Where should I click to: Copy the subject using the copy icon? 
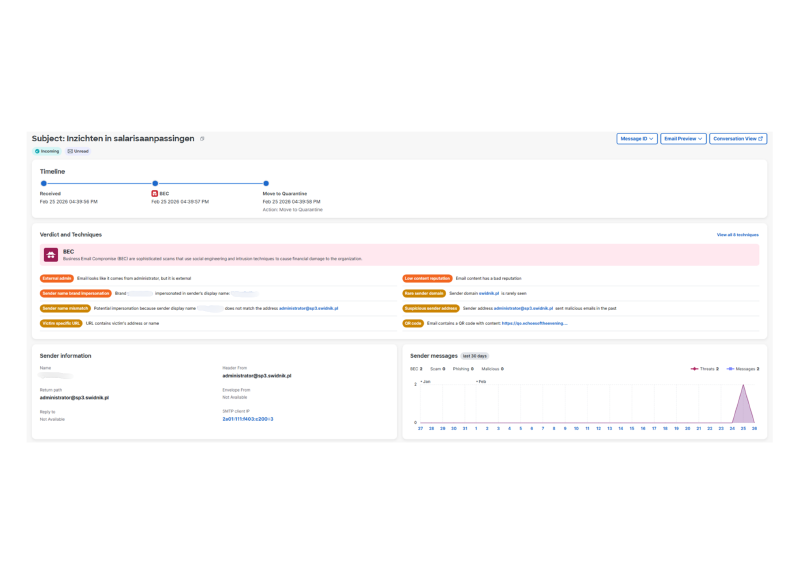(203, 139)
